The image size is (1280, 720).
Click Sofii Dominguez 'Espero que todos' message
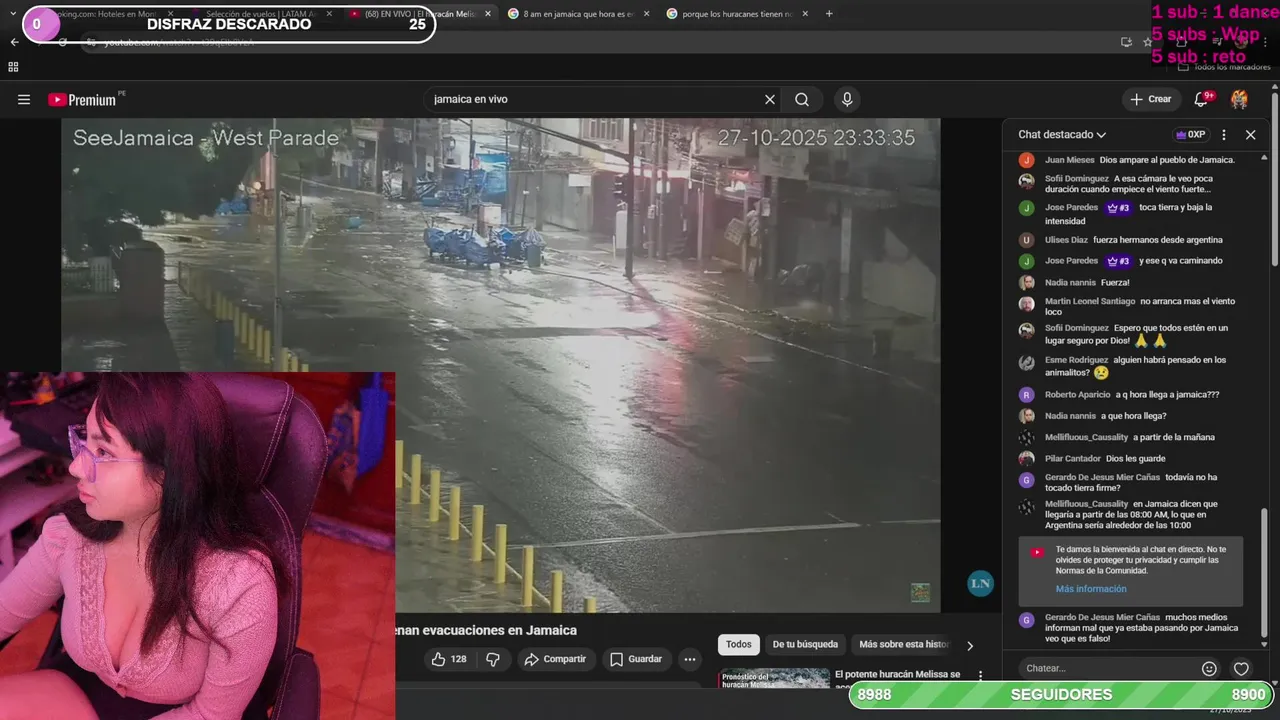coord(1136,334)
